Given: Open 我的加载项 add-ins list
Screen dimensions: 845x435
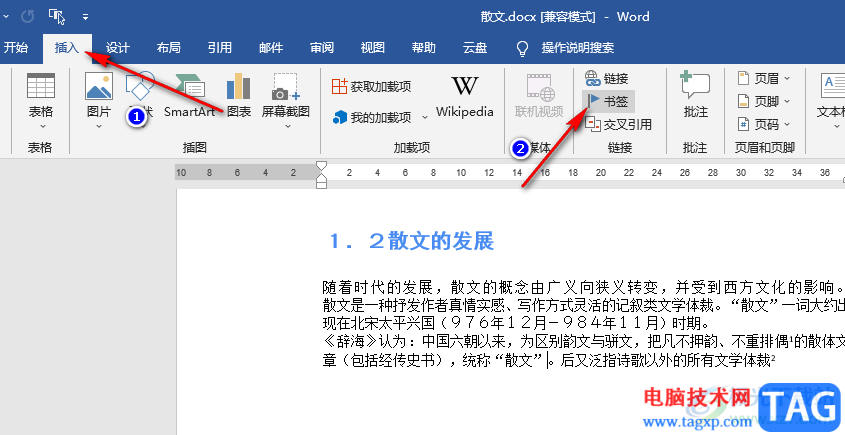Looking at the screenshot, I should pos(372,117).
